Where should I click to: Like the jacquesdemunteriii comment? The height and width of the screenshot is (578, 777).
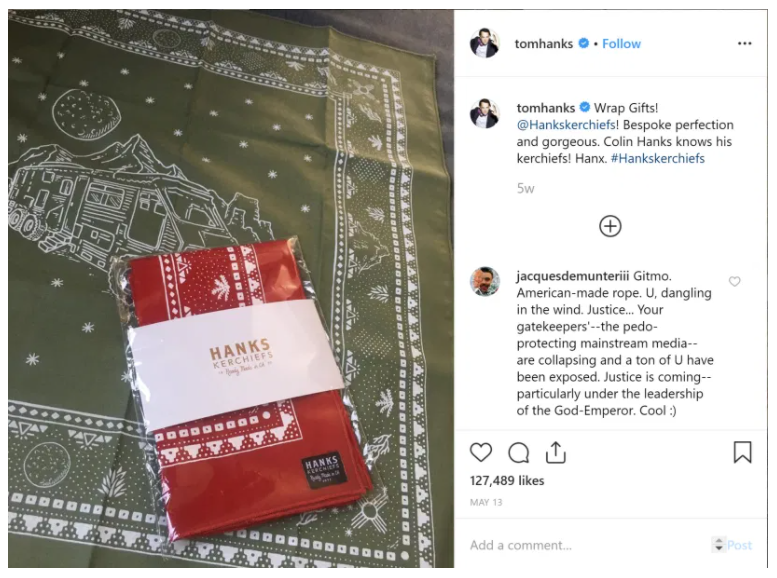click(734, 282)
